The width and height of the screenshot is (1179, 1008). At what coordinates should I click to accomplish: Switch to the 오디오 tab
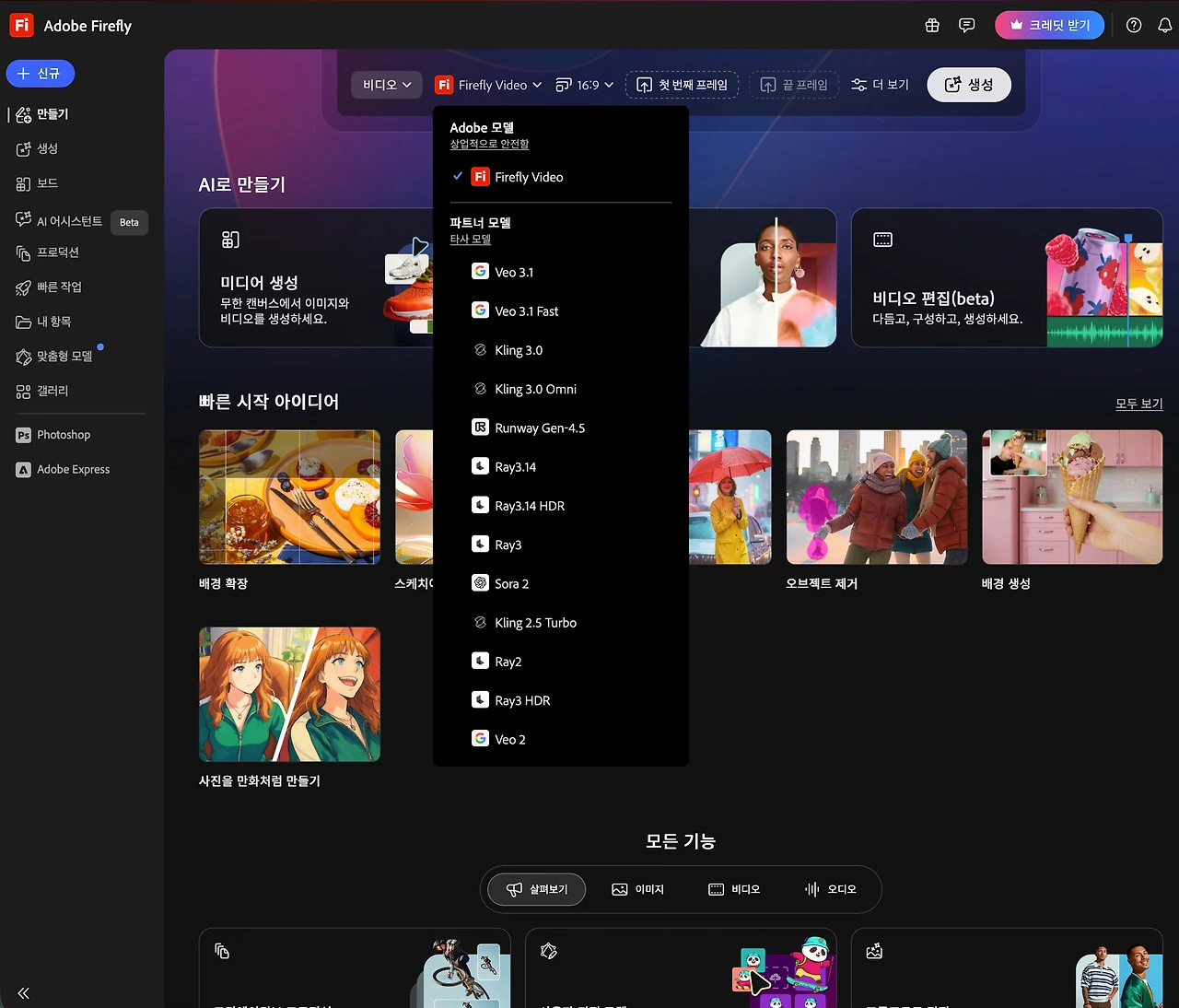pos(831,889)
